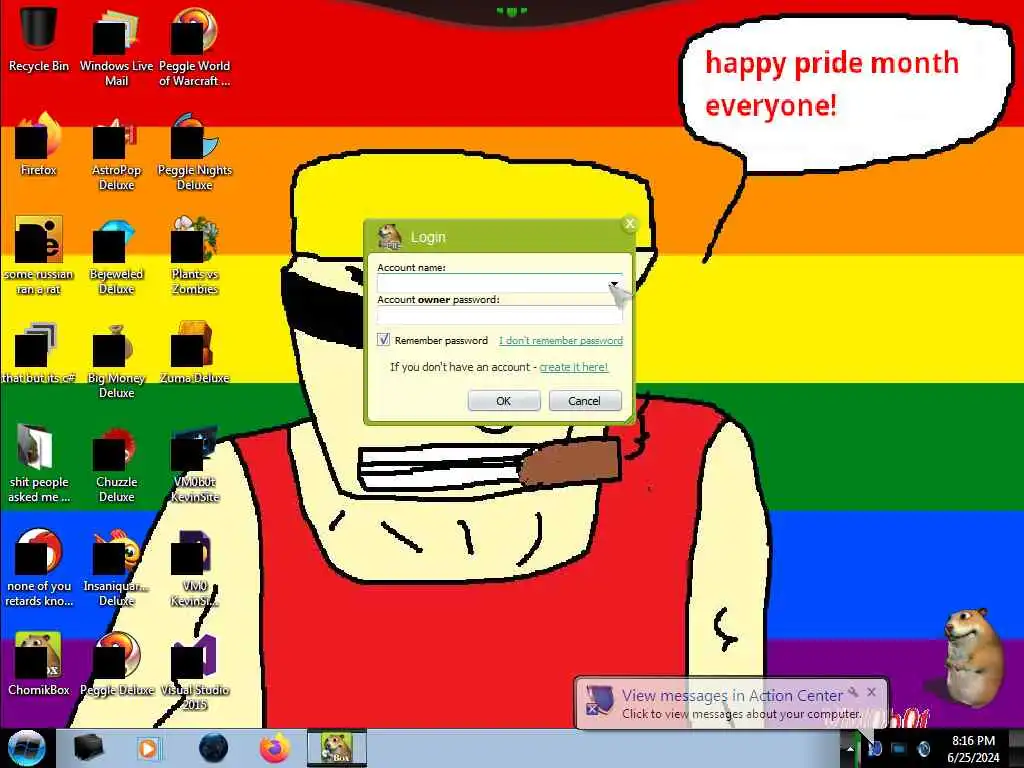Select the Peggle Nights Deluxe icon
The width and height of the screenshot is (1024, 768).
[x=195, y=152]
